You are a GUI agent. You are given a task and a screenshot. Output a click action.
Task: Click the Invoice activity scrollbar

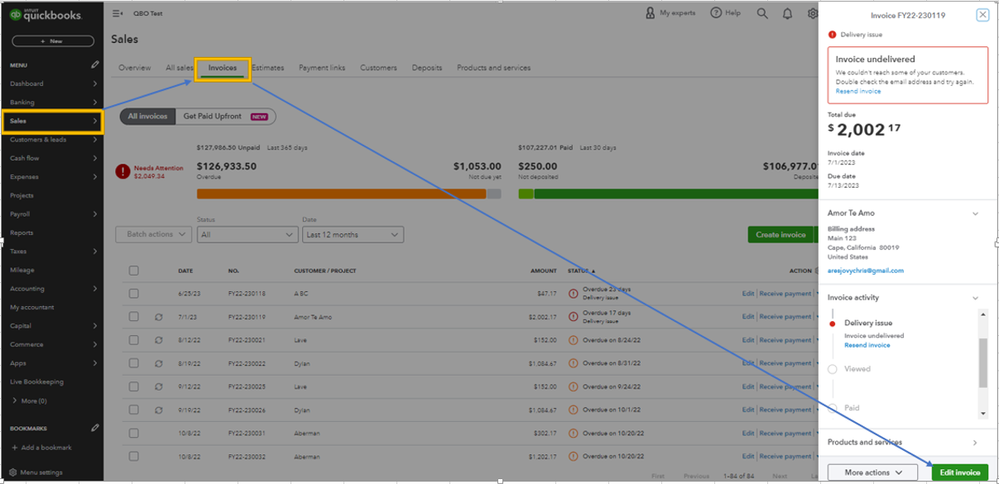tap(983, 362)
